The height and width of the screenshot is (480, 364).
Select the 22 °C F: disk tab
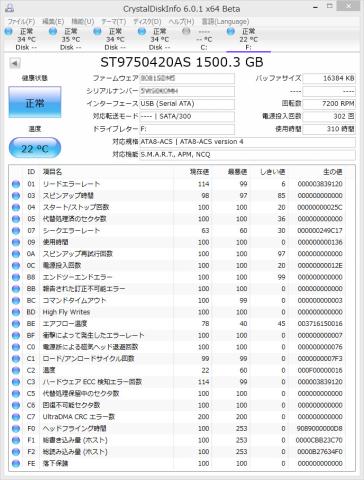point(248,39)
